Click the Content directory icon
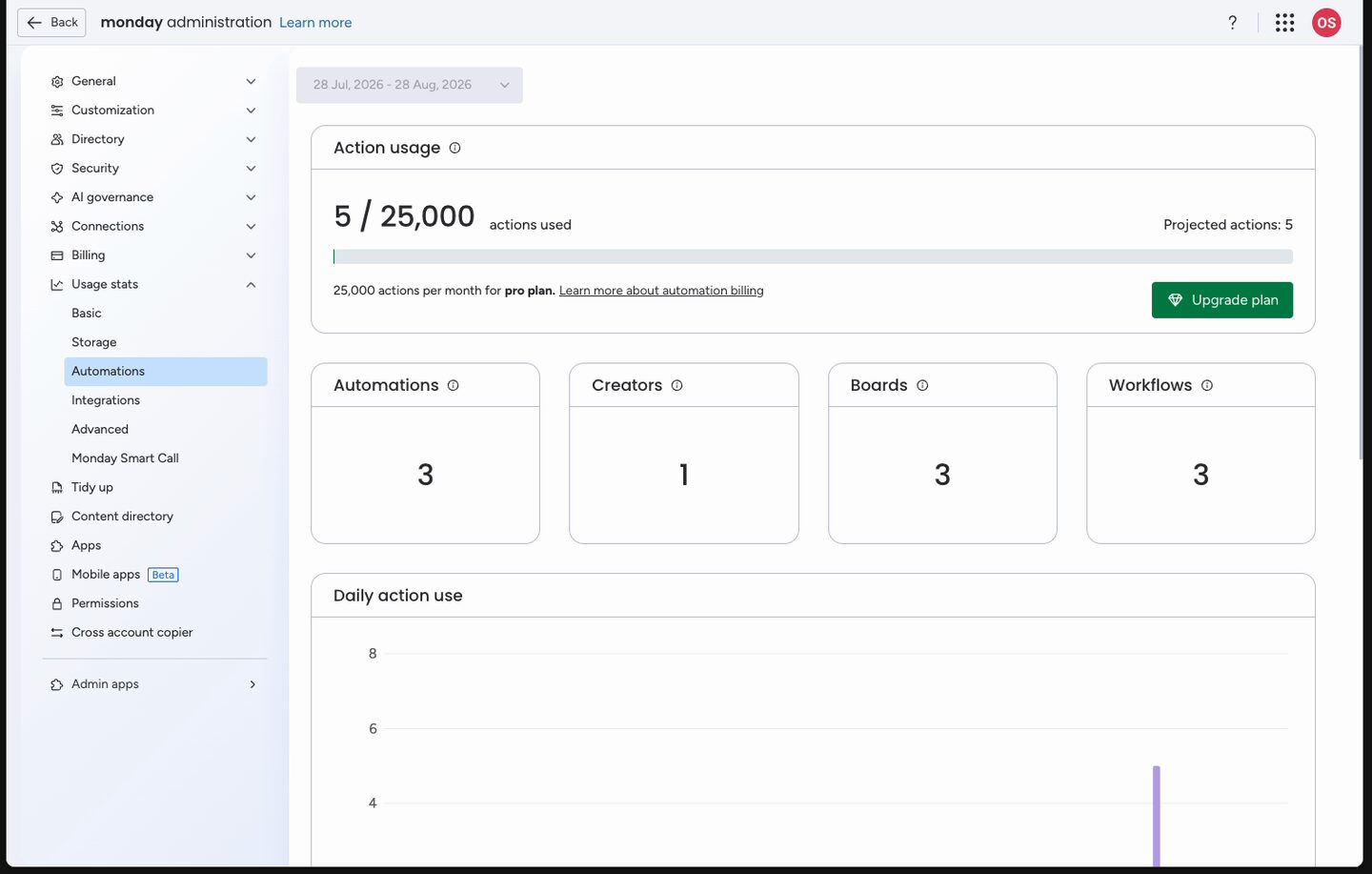Viewport: 1372px width, 874px height. [57, 517]
